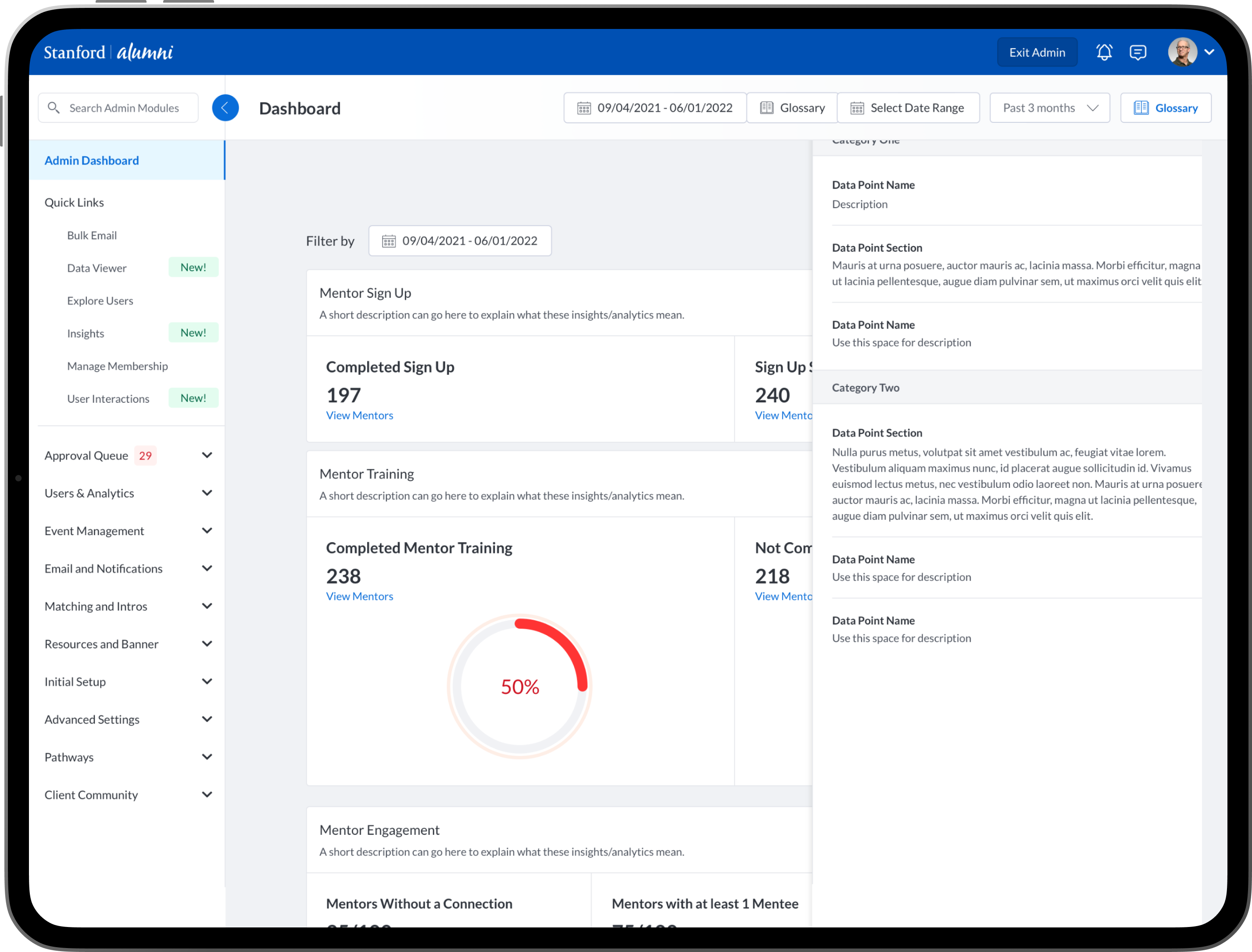Click the Search Admin Modules field
This screenshot has width=1252, height=952.
click(125, 107)
